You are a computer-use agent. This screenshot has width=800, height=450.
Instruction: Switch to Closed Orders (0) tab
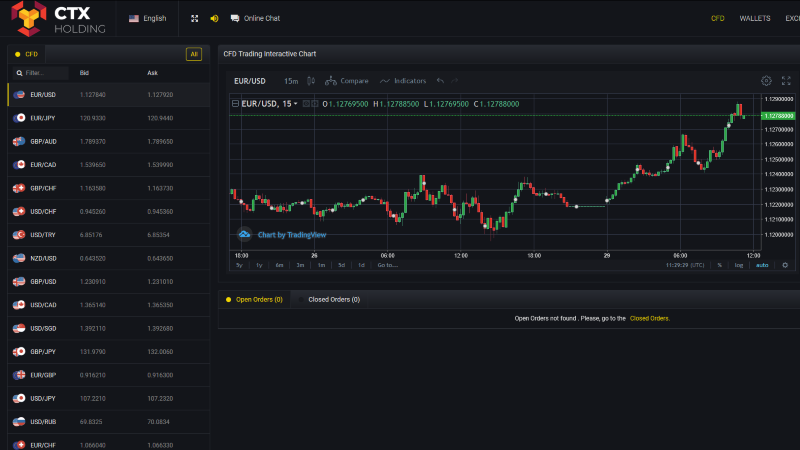tap(329, 299)
